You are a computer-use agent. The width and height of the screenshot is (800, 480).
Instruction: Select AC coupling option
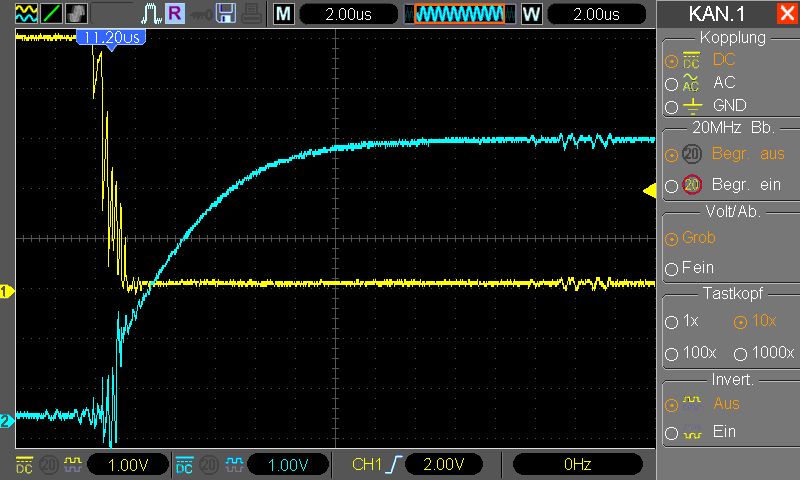point(671,83)
